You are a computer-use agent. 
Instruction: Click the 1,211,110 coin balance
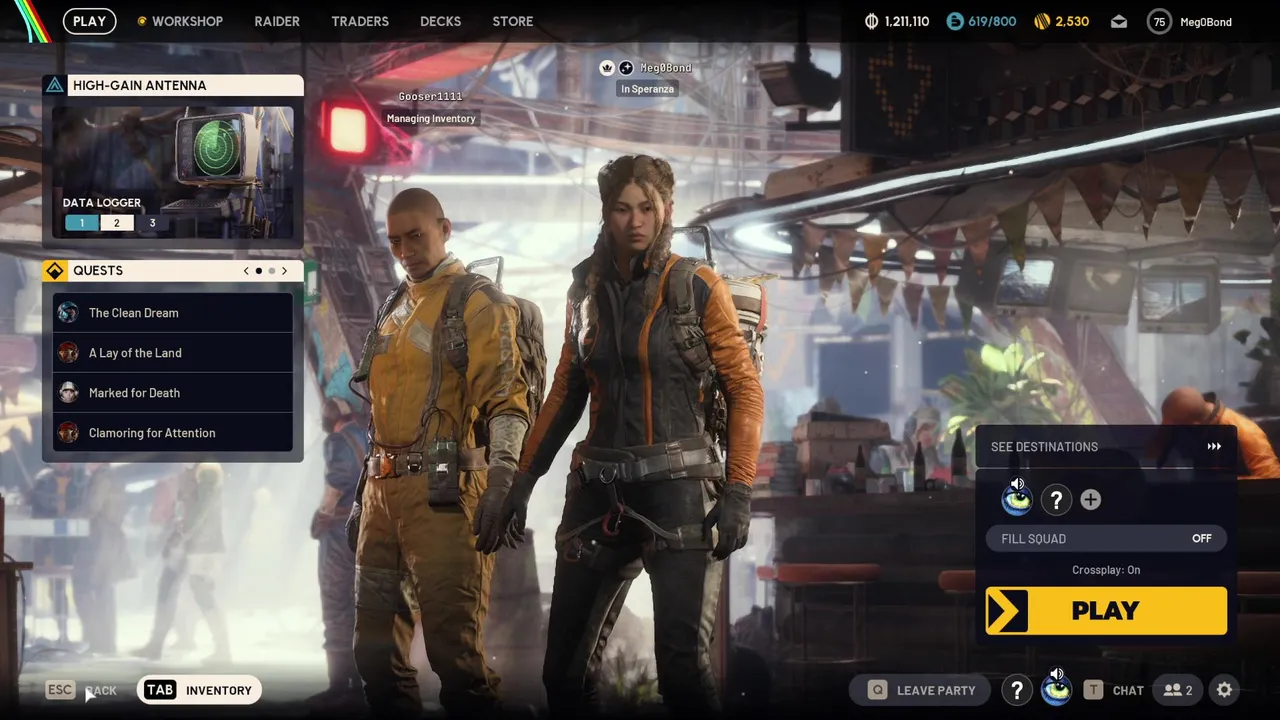[907, 21]
